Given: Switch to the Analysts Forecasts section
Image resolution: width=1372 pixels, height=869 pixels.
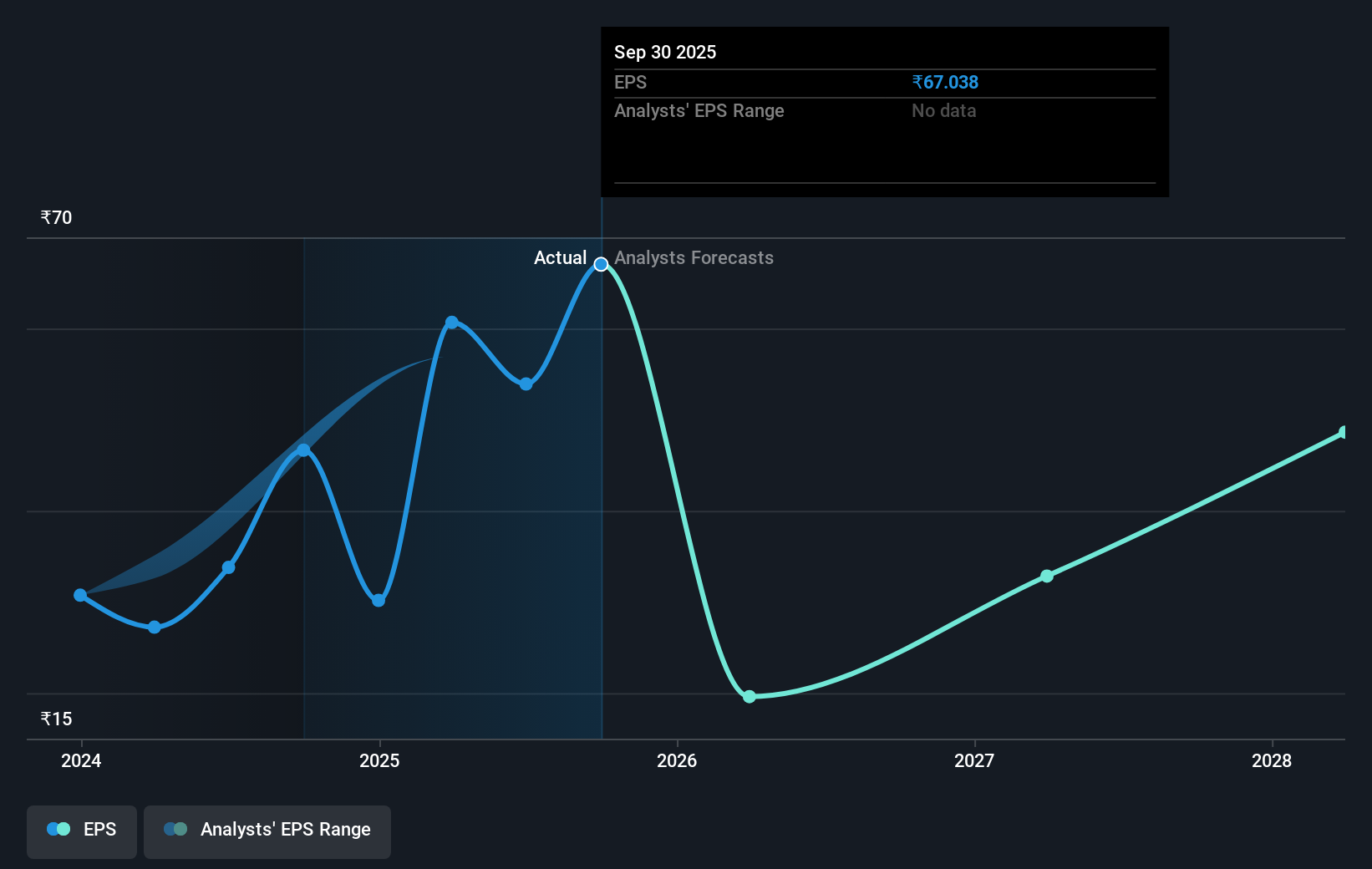Looking at the screenshot, I should (694, 258).
